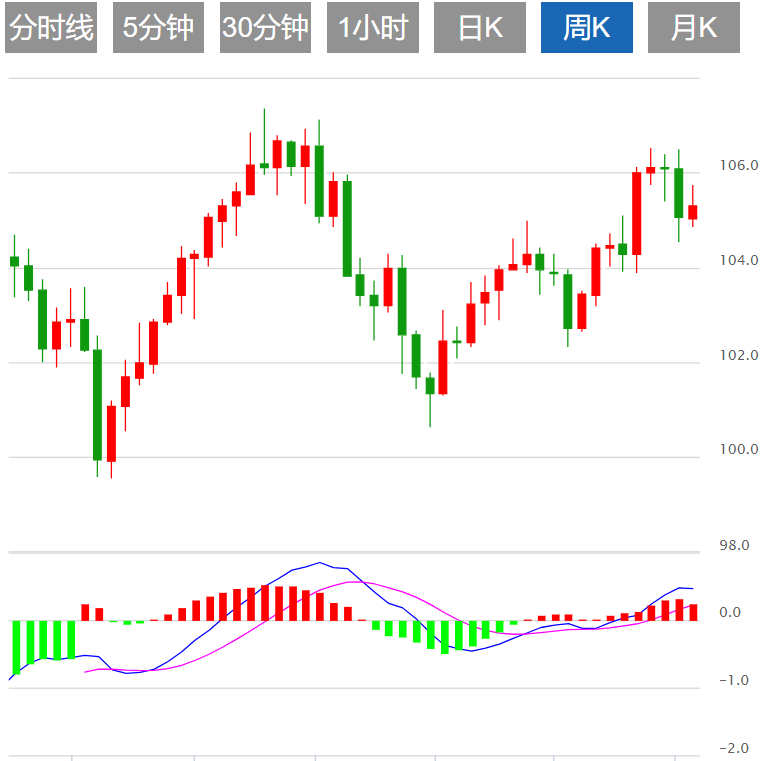Open the 30分钟 chart tab

[x=265, y=28]
